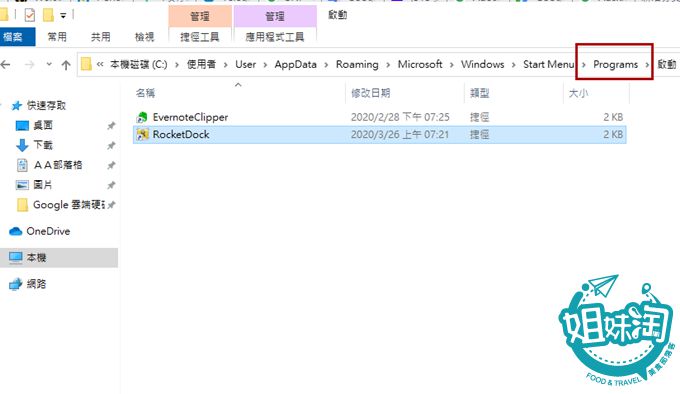This screenshot has height=394, width=680.
Task: Click the 網路 network icon
Action: tap(16, 284)
